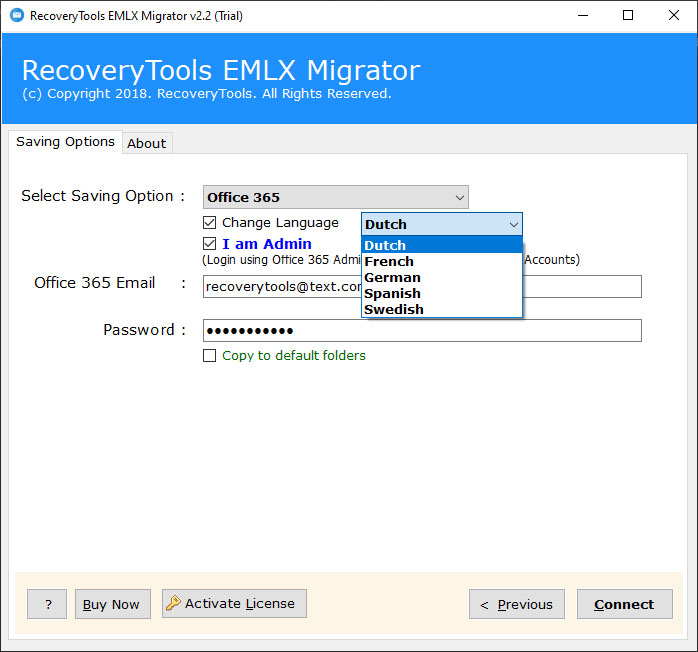Image resolution: width=698 pixels, height=652 pixels.
Task: Switch to the About tab
Action: (146, 143)
